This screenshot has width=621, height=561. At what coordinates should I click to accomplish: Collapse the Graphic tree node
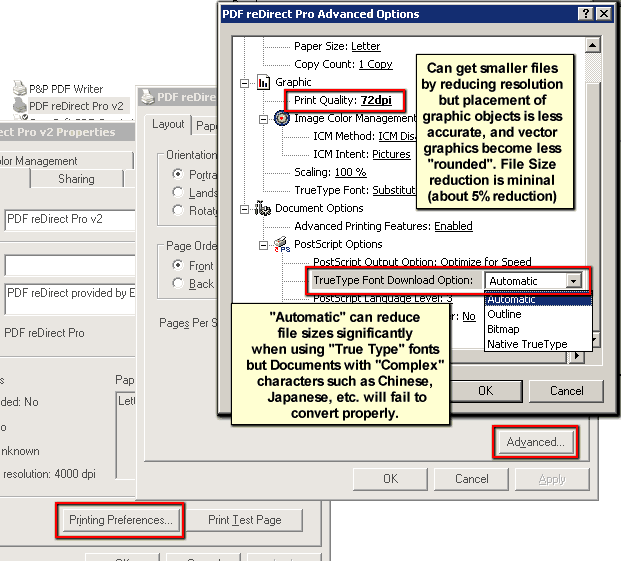click(244, 83)
